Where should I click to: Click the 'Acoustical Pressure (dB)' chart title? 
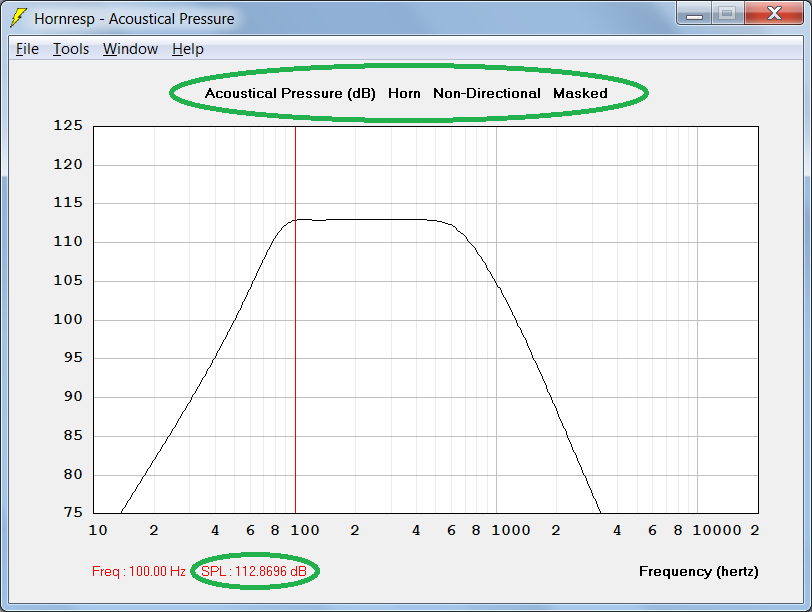coord(290,93)
